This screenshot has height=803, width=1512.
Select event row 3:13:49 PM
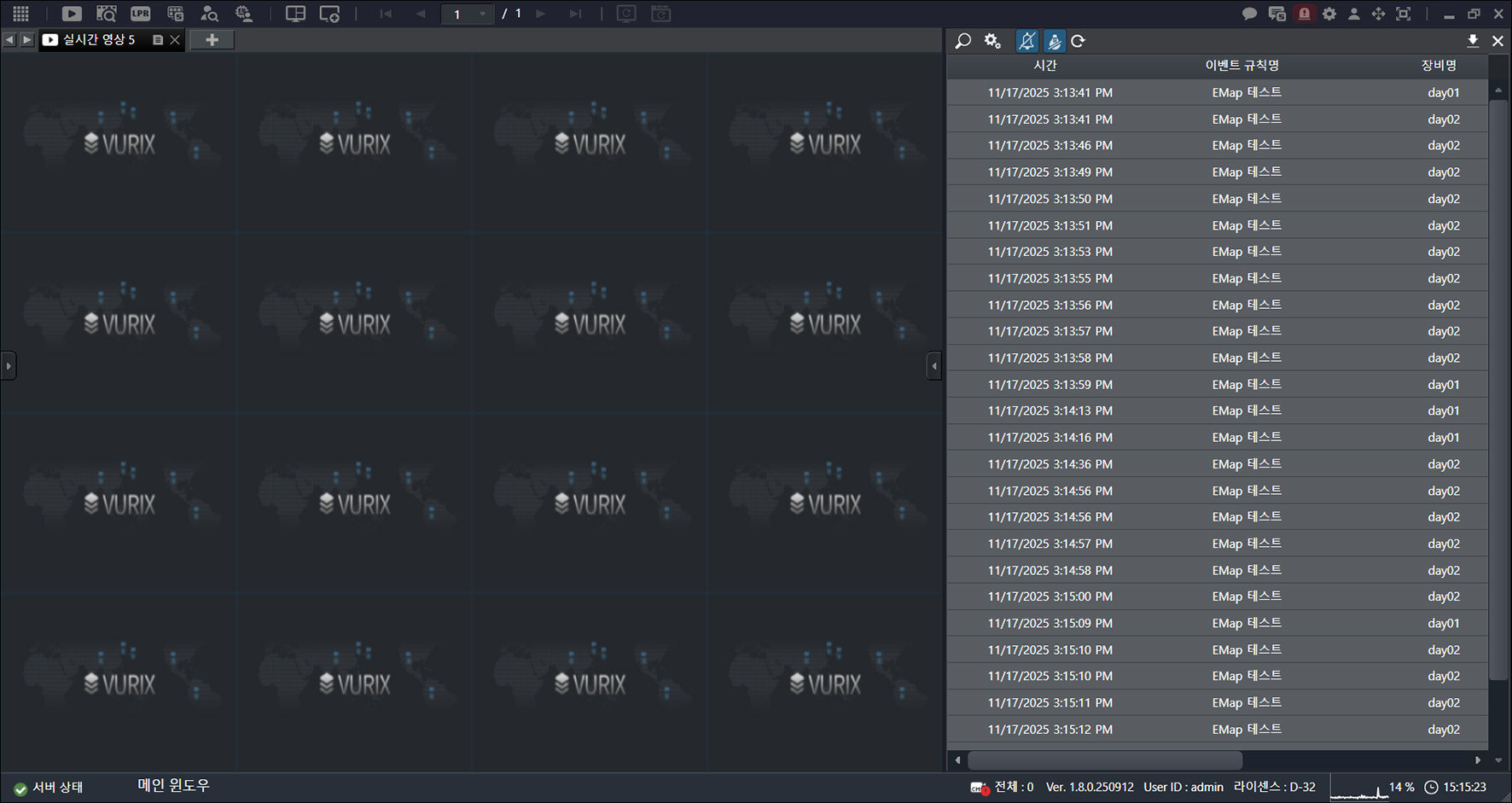click(x=1217, y=172)
